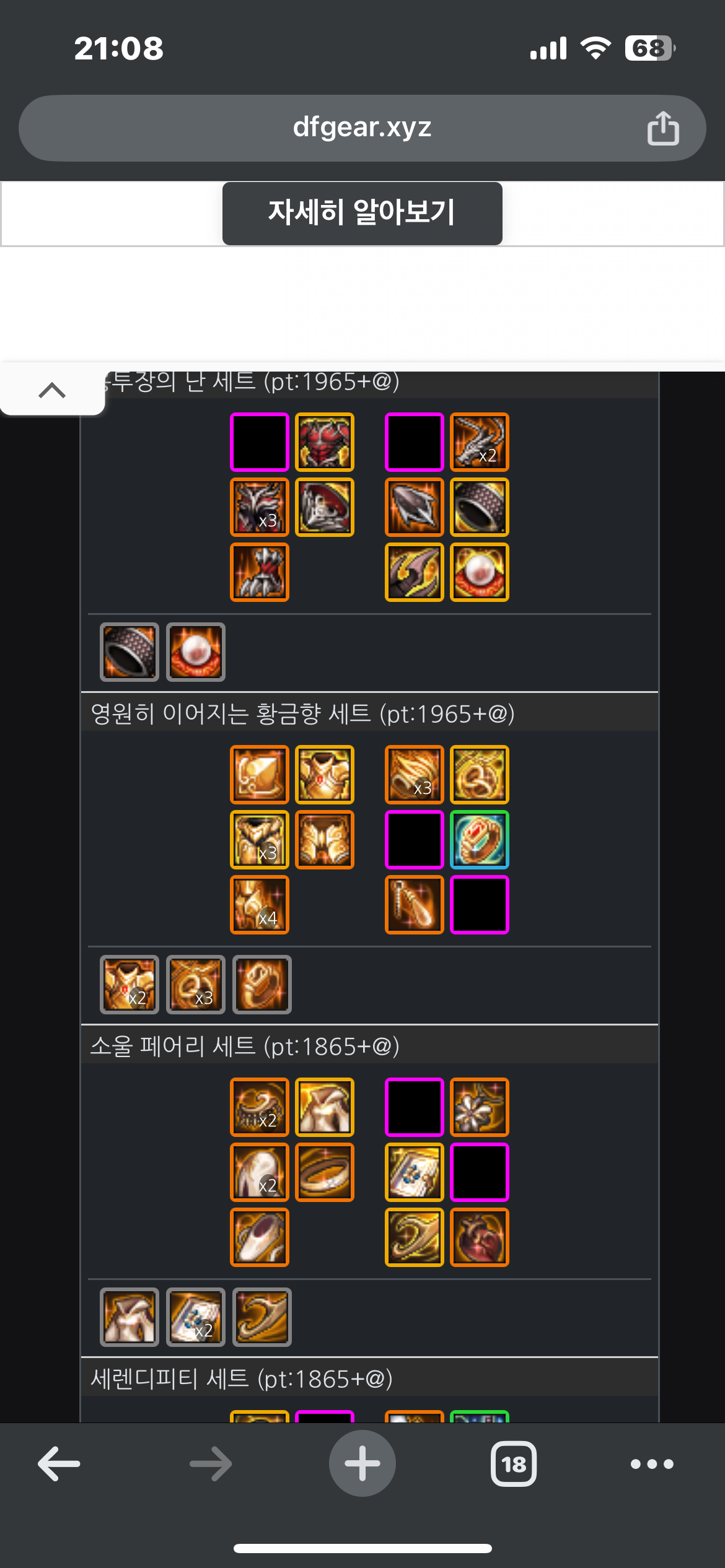Tap the red chest armor icon
Screen dimensions: 725x1568
coord(325,442)
